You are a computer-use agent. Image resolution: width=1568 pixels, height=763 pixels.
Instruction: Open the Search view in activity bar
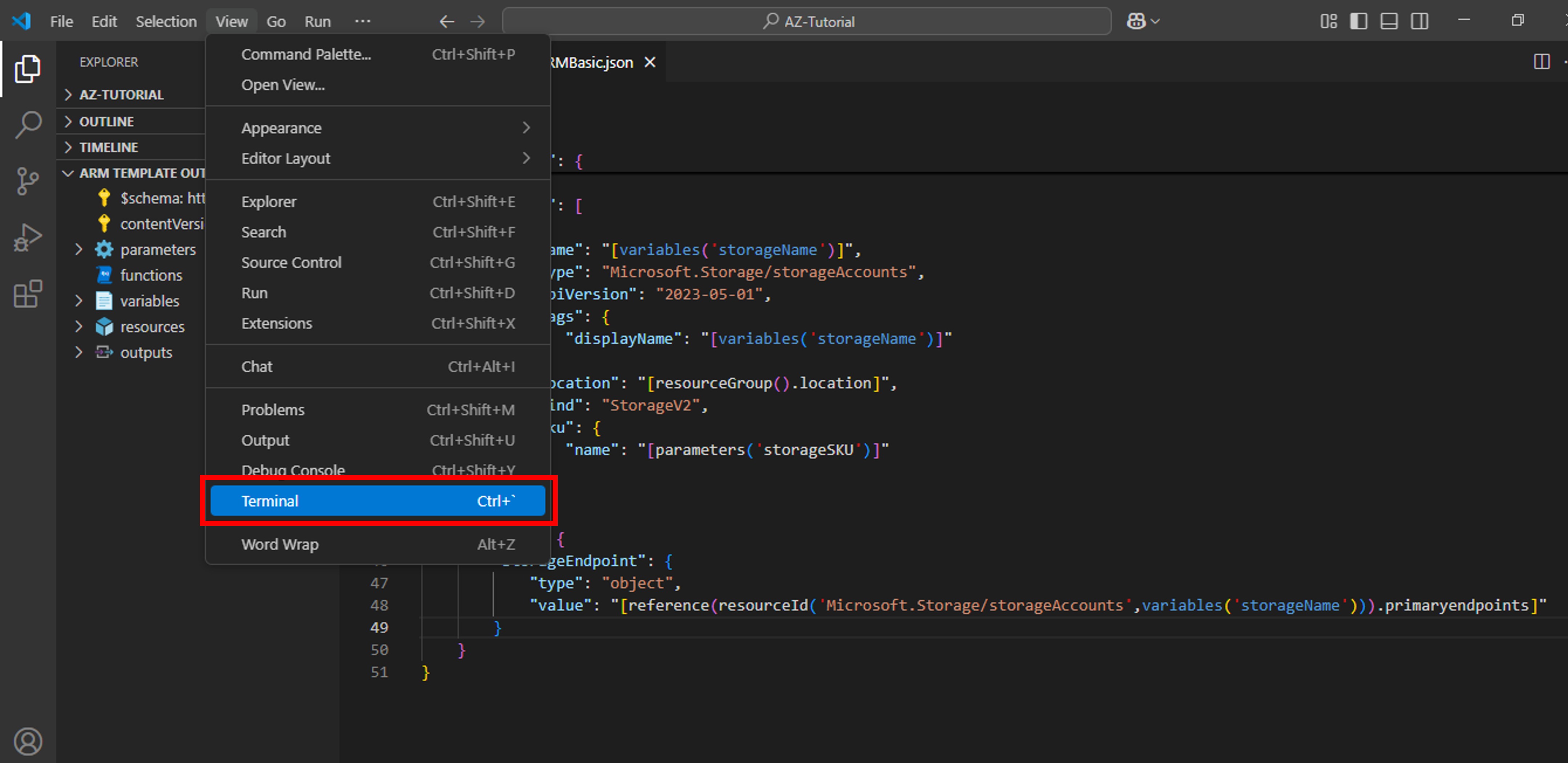(x=28, y=124)
